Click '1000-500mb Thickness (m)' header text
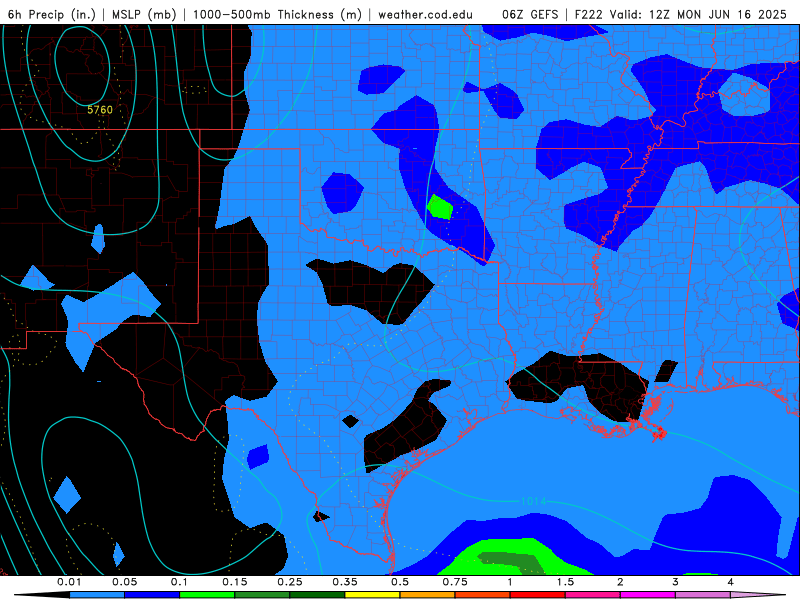This screenshot has width=800, height=600. [x=277, y=14]
